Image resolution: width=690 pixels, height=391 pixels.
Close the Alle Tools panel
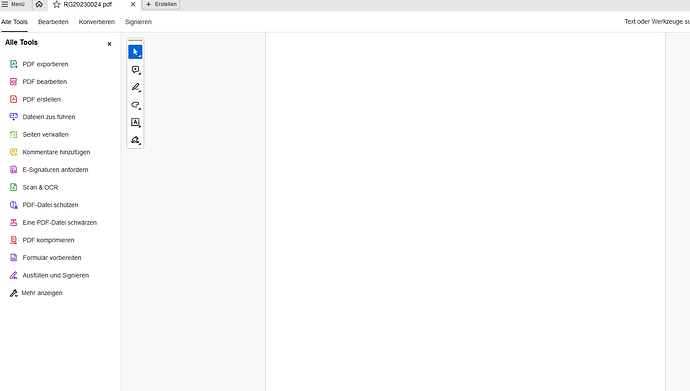[x=109, y=44]
